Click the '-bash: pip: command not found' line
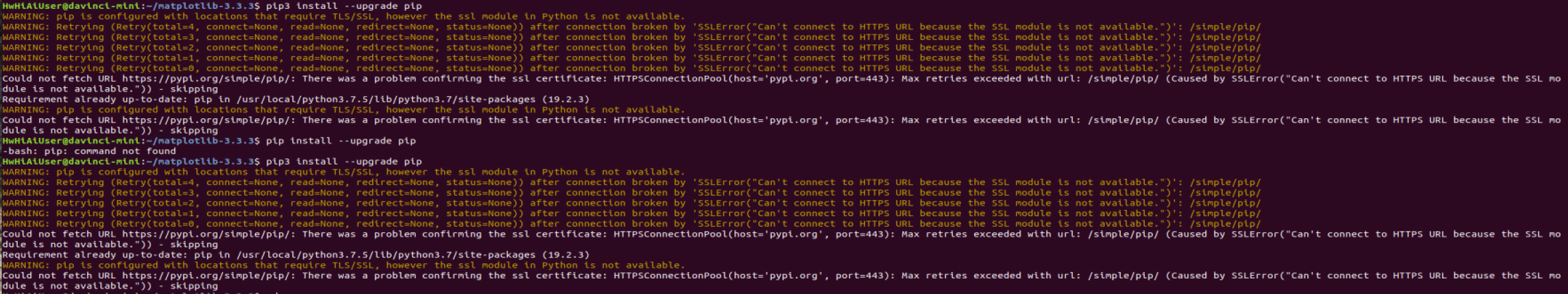 coord(89,151)
